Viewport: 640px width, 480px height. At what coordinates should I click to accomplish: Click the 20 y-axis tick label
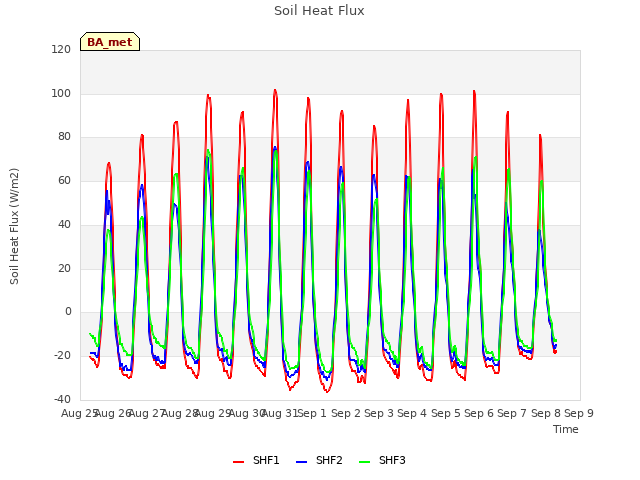coord(64,269)
